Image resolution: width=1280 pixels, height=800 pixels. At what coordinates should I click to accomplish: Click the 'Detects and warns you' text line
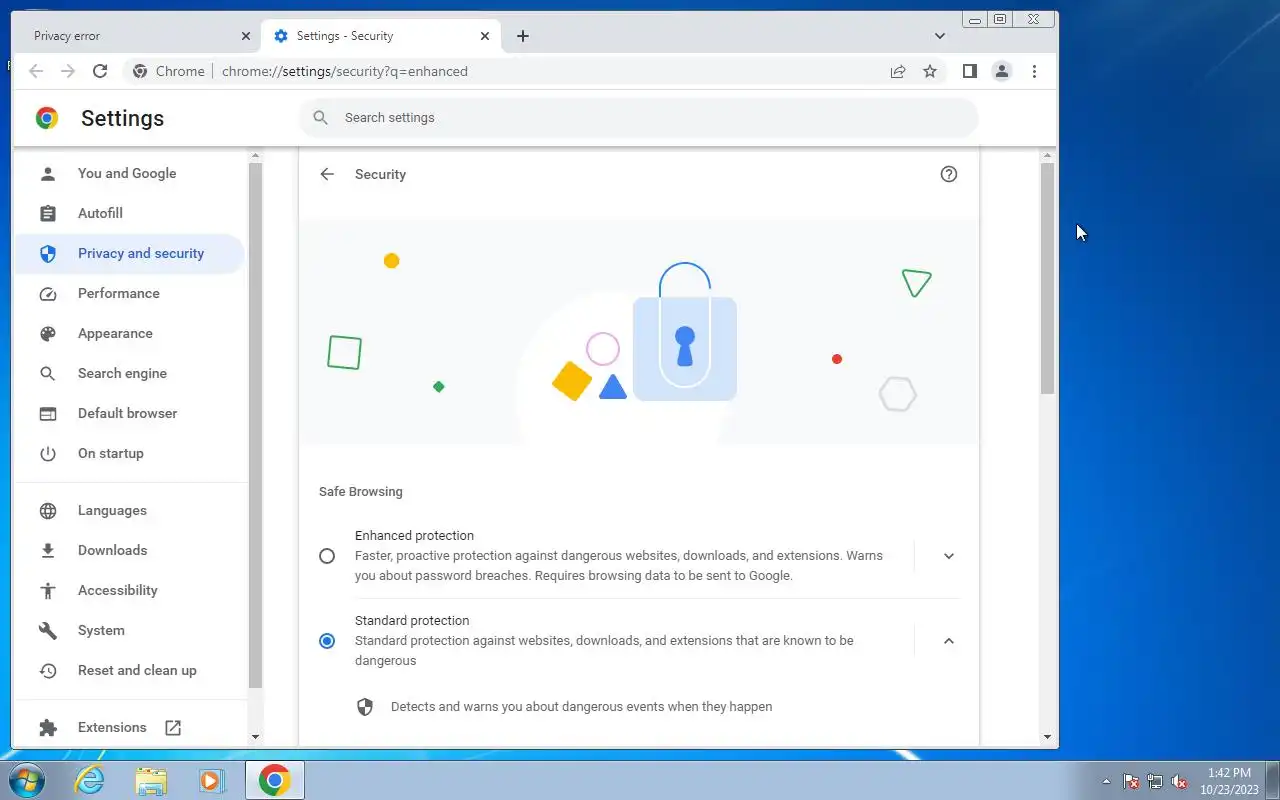tap(581, 706)
